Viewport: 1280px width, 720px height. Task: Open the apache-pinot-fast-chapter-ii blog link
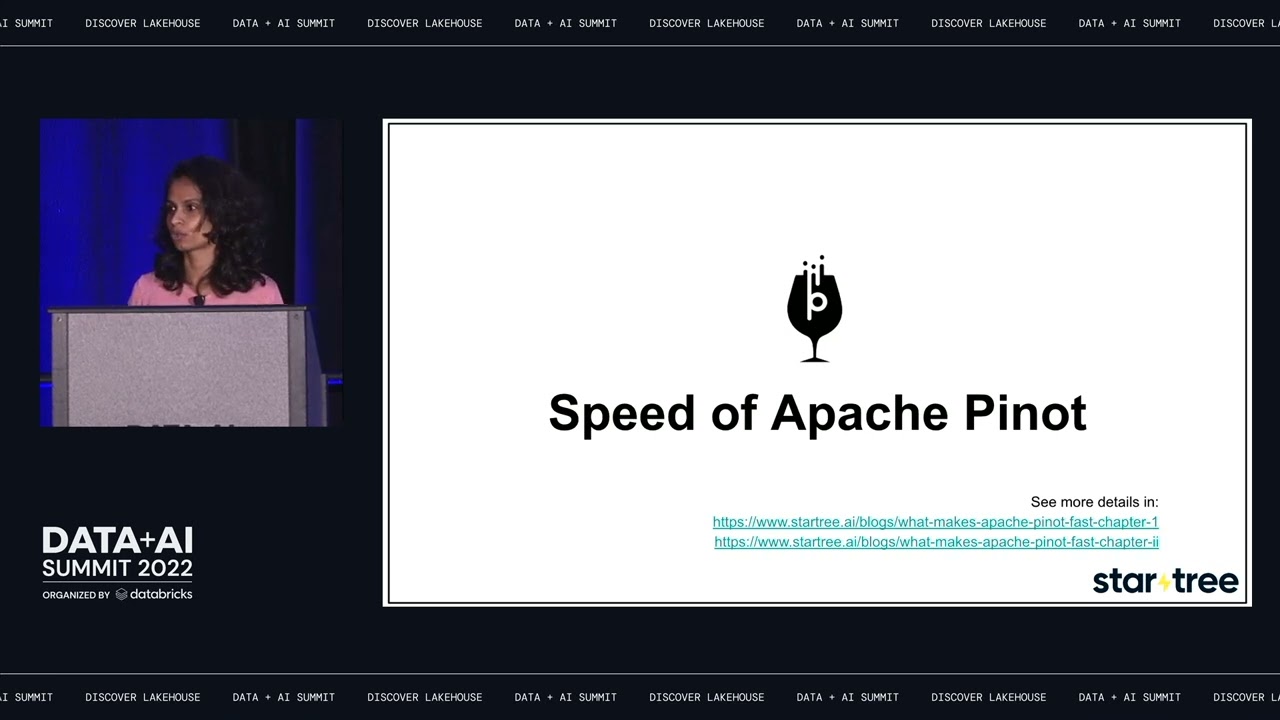pos(936,542)
